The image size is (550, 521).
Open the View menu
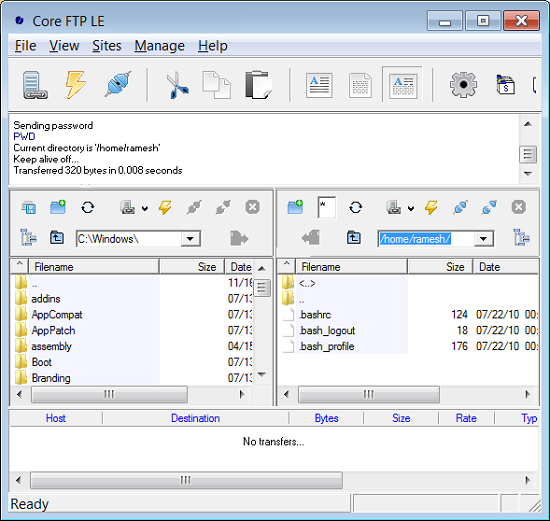(64, 46)
